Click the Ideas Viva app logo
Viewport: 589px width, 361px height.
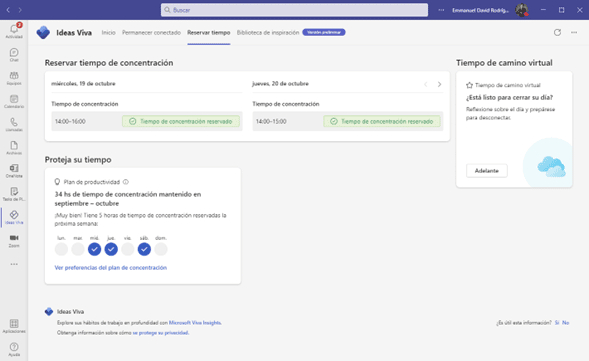[43, 32]
